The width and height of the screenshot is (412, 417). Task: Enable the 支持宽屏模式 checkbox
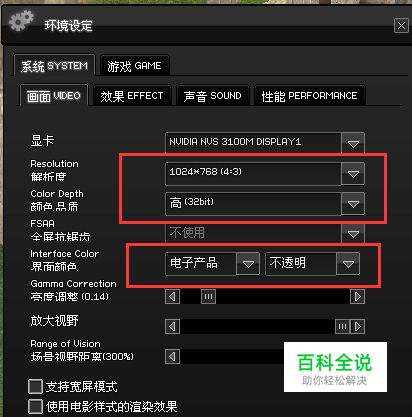click(x=35, y=387)
